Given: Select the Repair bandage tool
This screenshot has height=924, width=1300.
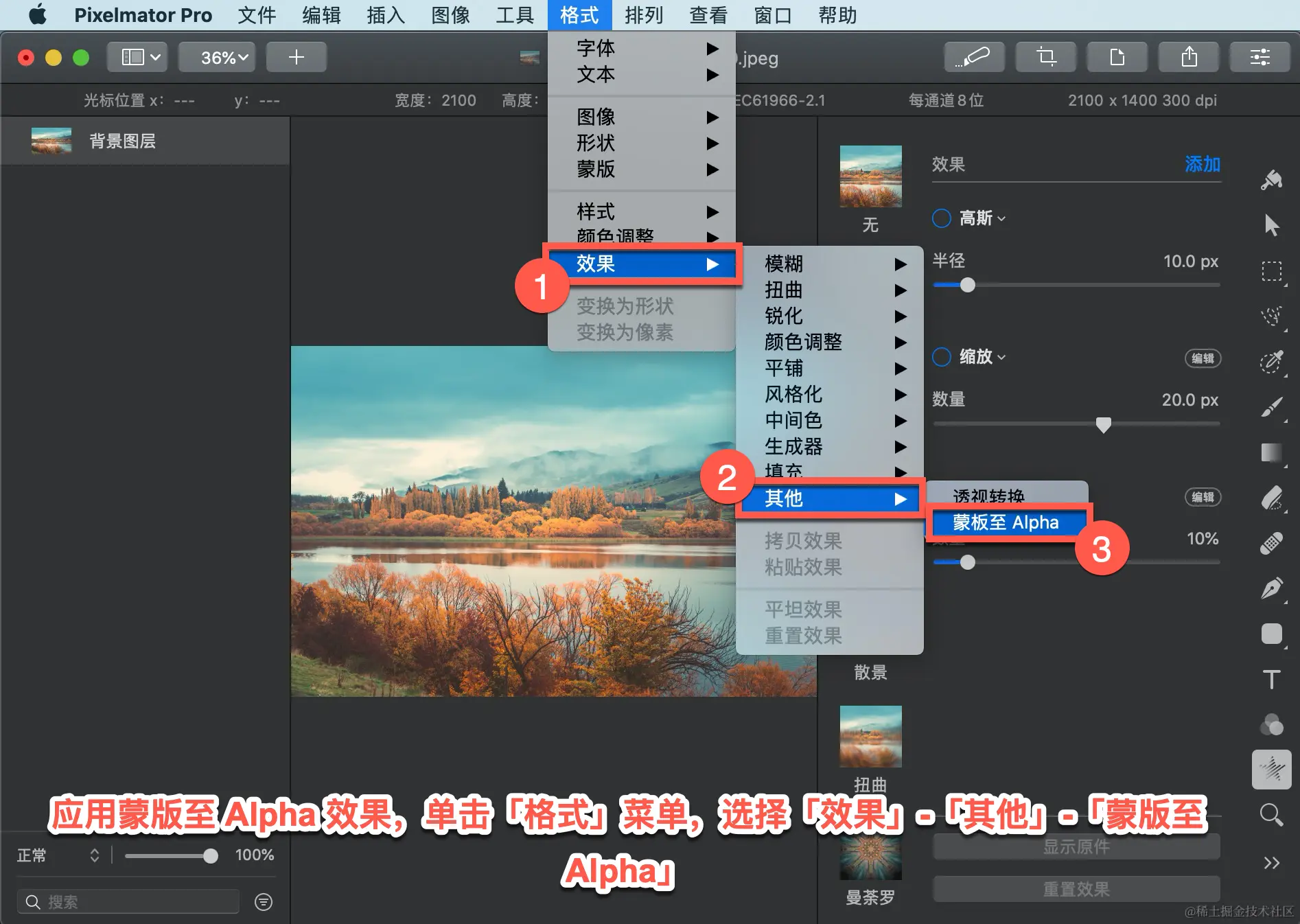Looking at the screenshot, I should coord(1271,543).
